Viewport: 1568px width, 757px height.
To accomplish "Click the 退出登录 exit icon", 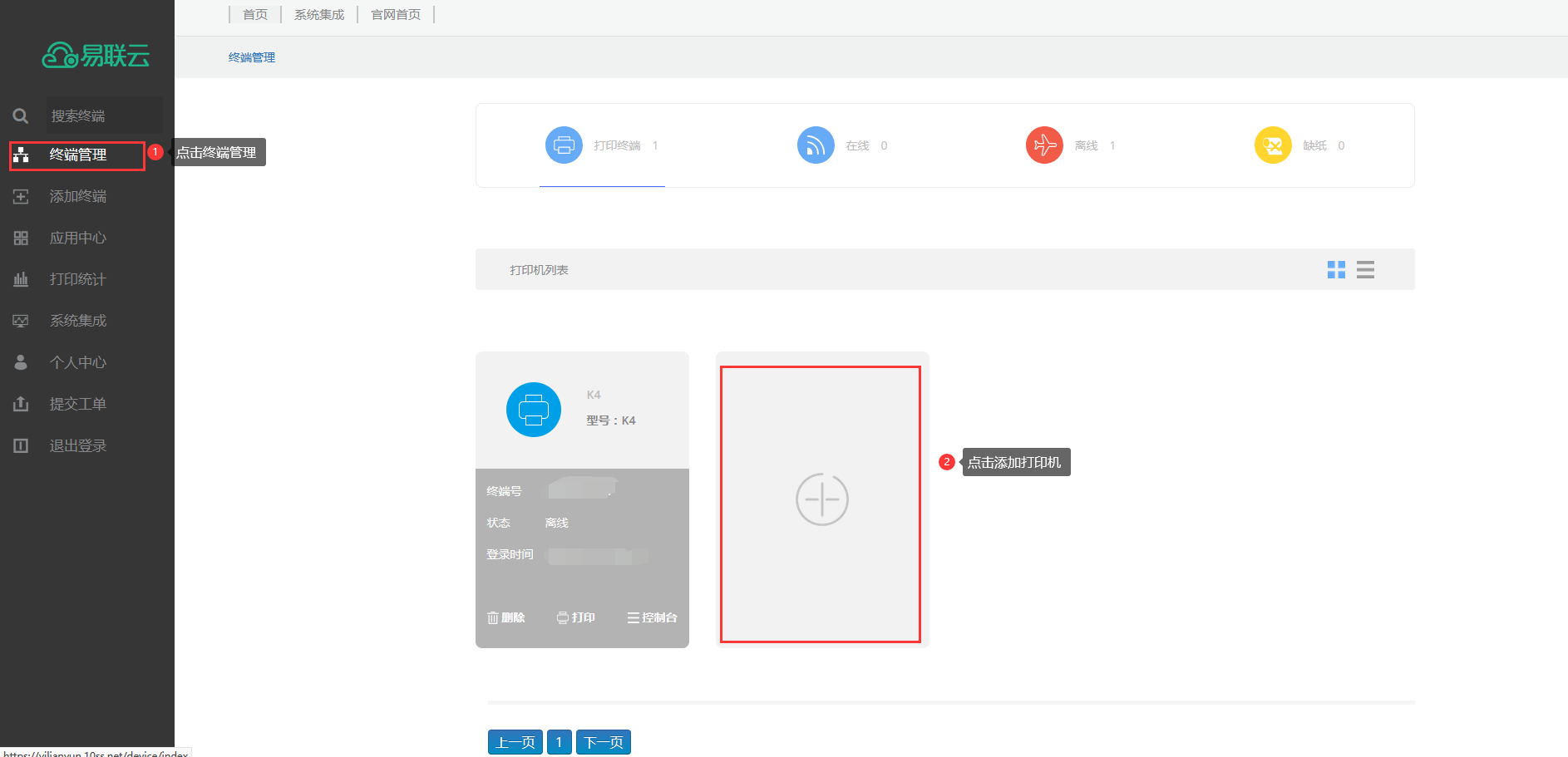I will pos(21,445).
